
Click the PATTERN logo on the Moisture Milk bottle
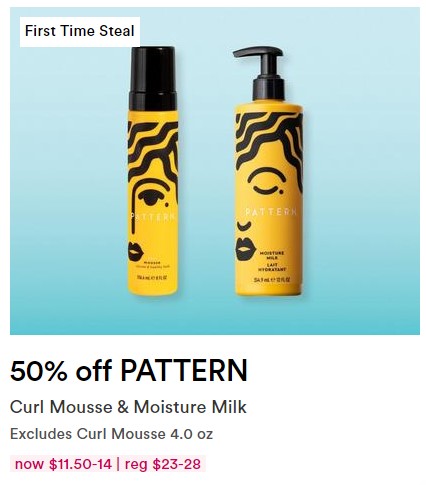point(271,212)
